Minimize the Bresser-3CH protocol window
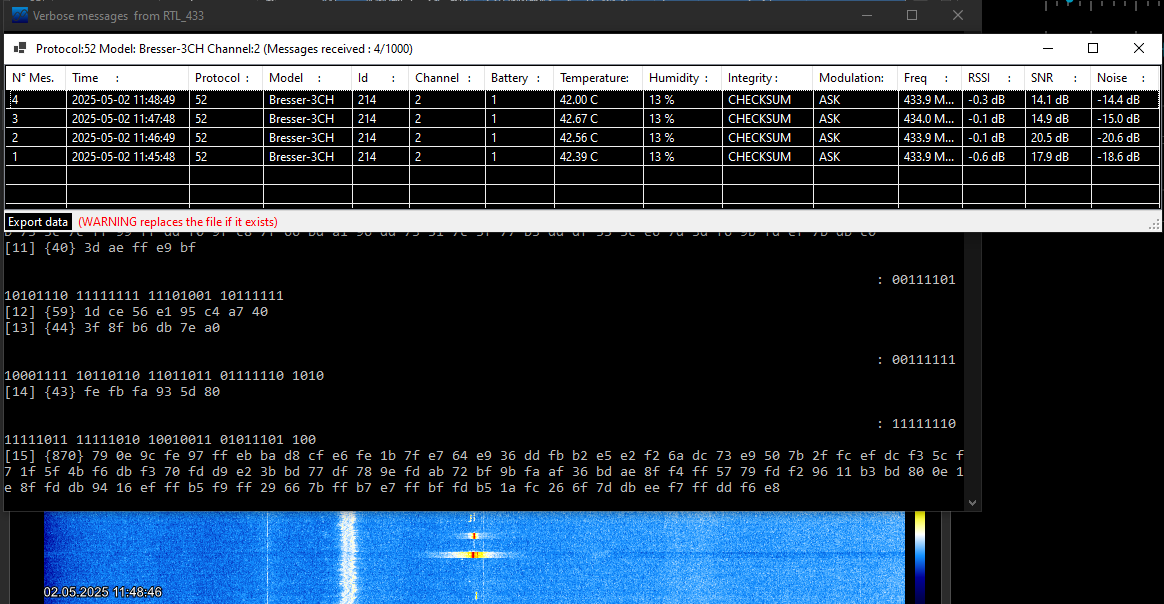The image size is (1164, 604). [x=1047, y=48]
